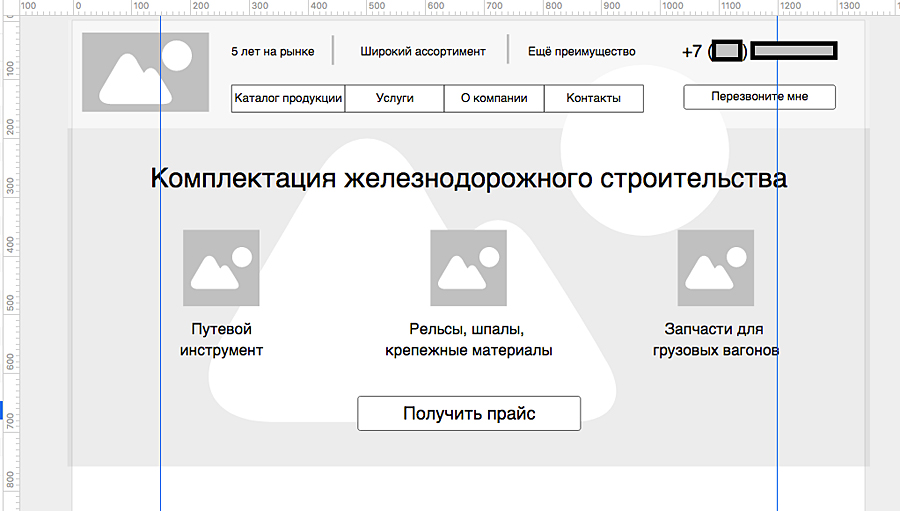Click the +7 phone number prefix
The width and height of the screenshot is (900, 511).
692,52
